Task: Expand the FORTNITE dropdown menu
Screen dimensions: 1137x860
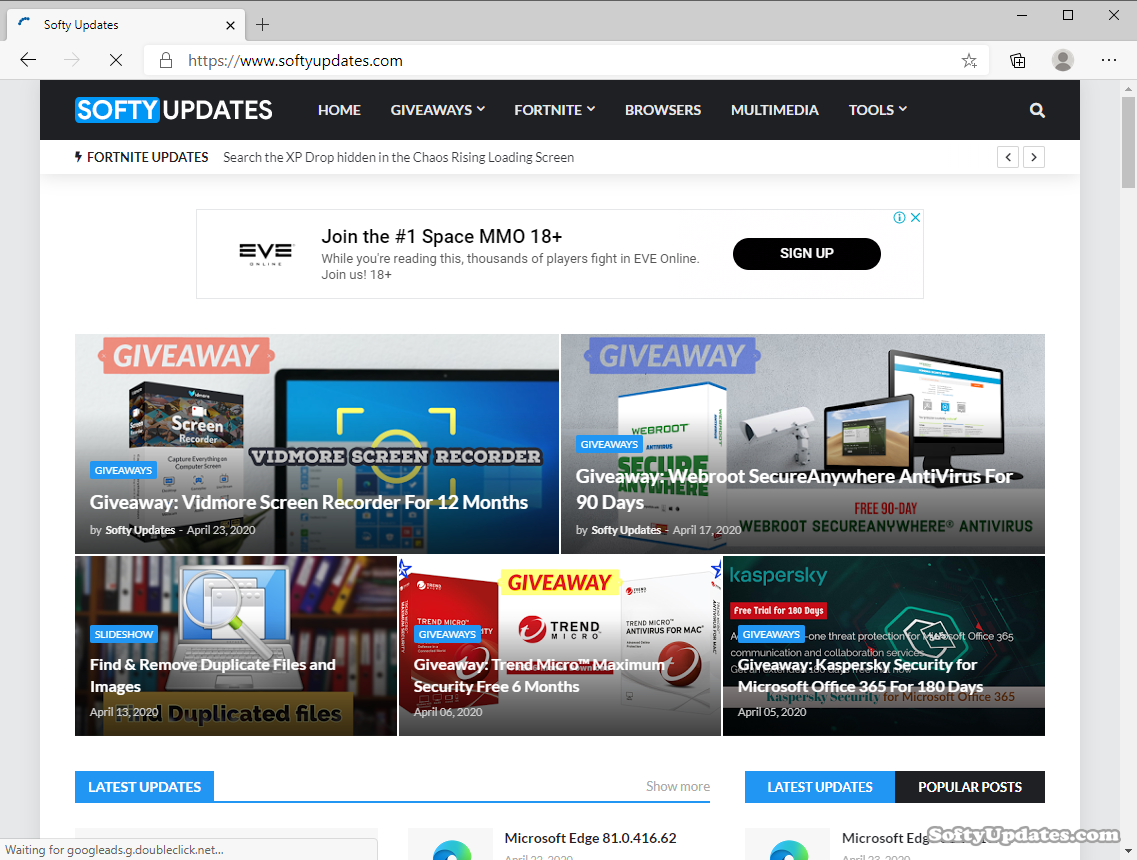Action: (x=555, y=110)
